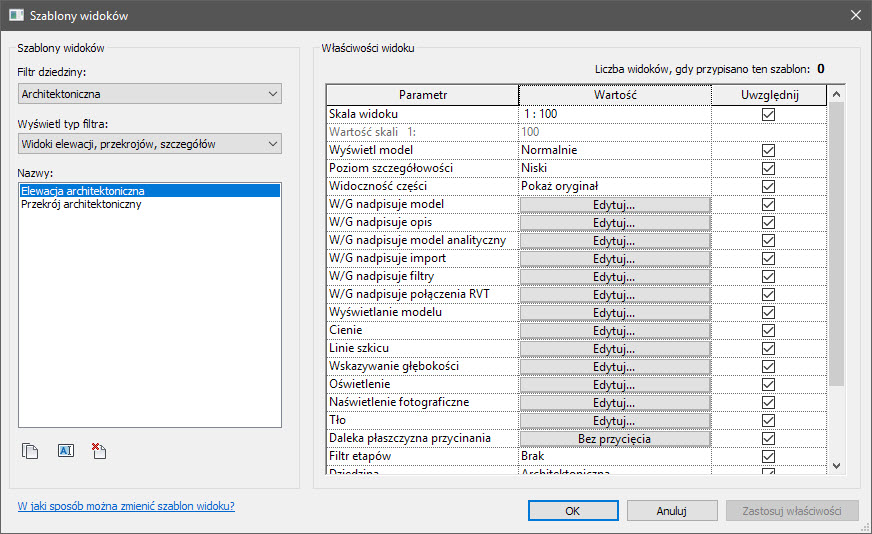The height and width of the screenshot is (534, 872).
Task: Open the Filtr dziedziny dropdown
Action: click(150, 94)
